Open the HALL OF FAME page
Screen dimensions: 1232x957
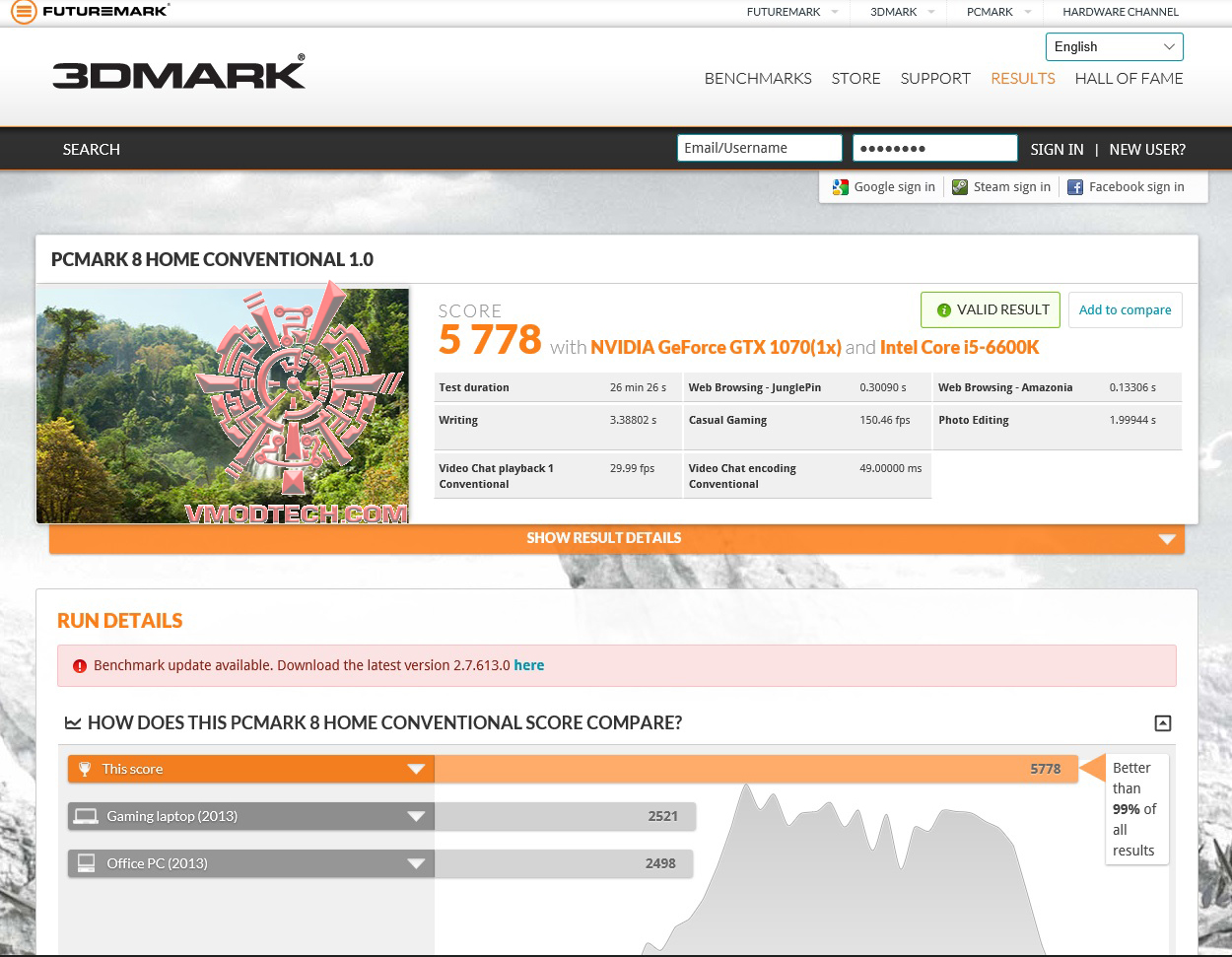pos(1129,79)
